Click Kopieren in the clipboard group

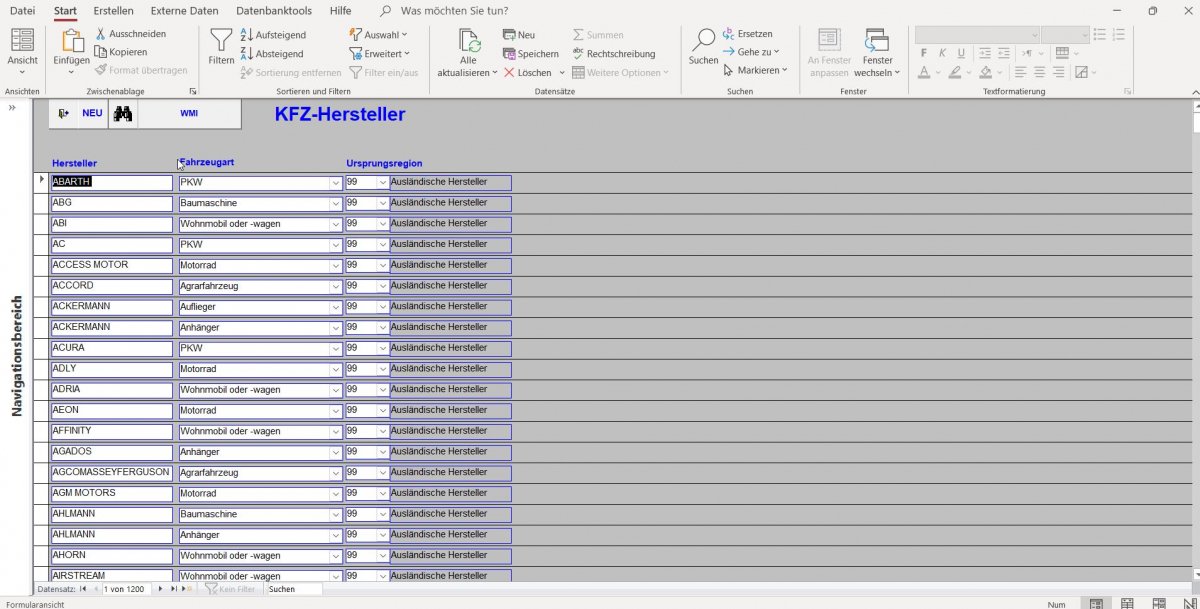pyautogui.click(x=121, y=52)
